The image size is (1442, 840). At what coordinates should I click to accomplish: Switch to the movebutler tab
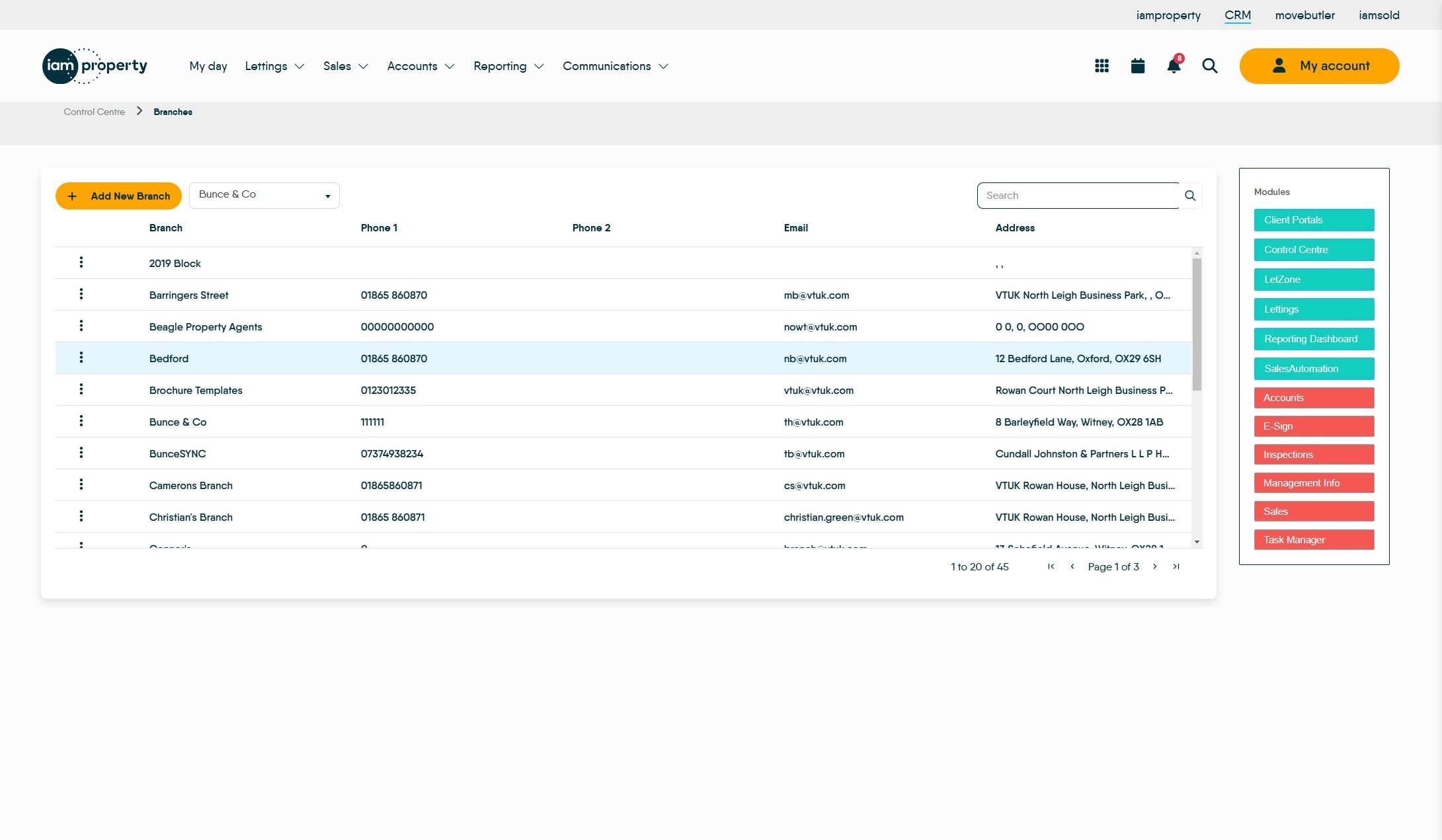pos(1304,15)
